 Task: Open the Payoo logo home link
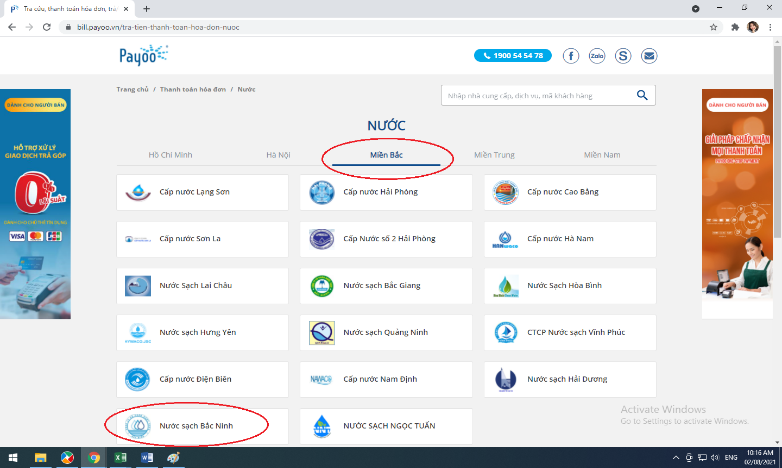(x=144, y=55)
